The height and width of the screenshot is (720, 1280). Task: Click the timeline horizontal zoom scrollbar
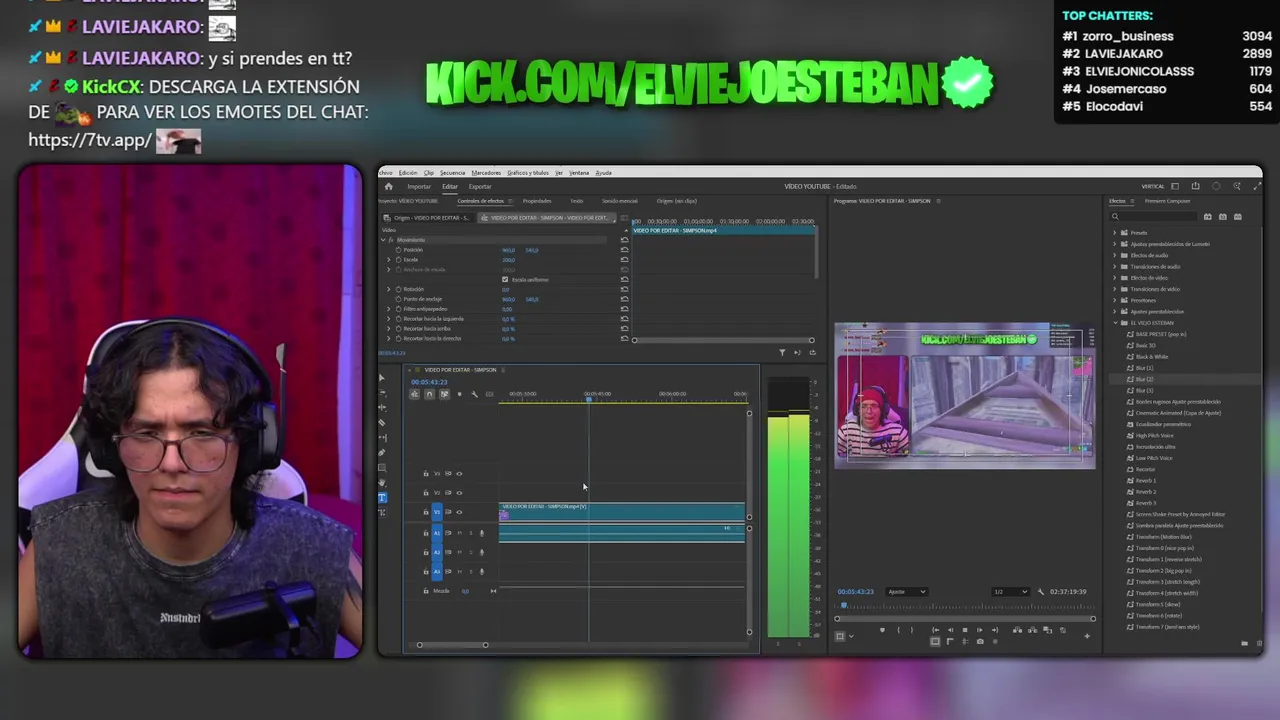pyautogui.click(x=452, y=645)
